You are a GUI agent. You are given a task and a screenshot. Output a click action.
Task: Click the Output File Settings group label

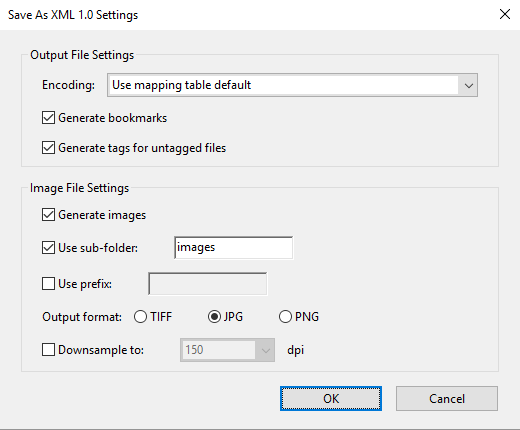pyautogui.click(x=82, y=55)
